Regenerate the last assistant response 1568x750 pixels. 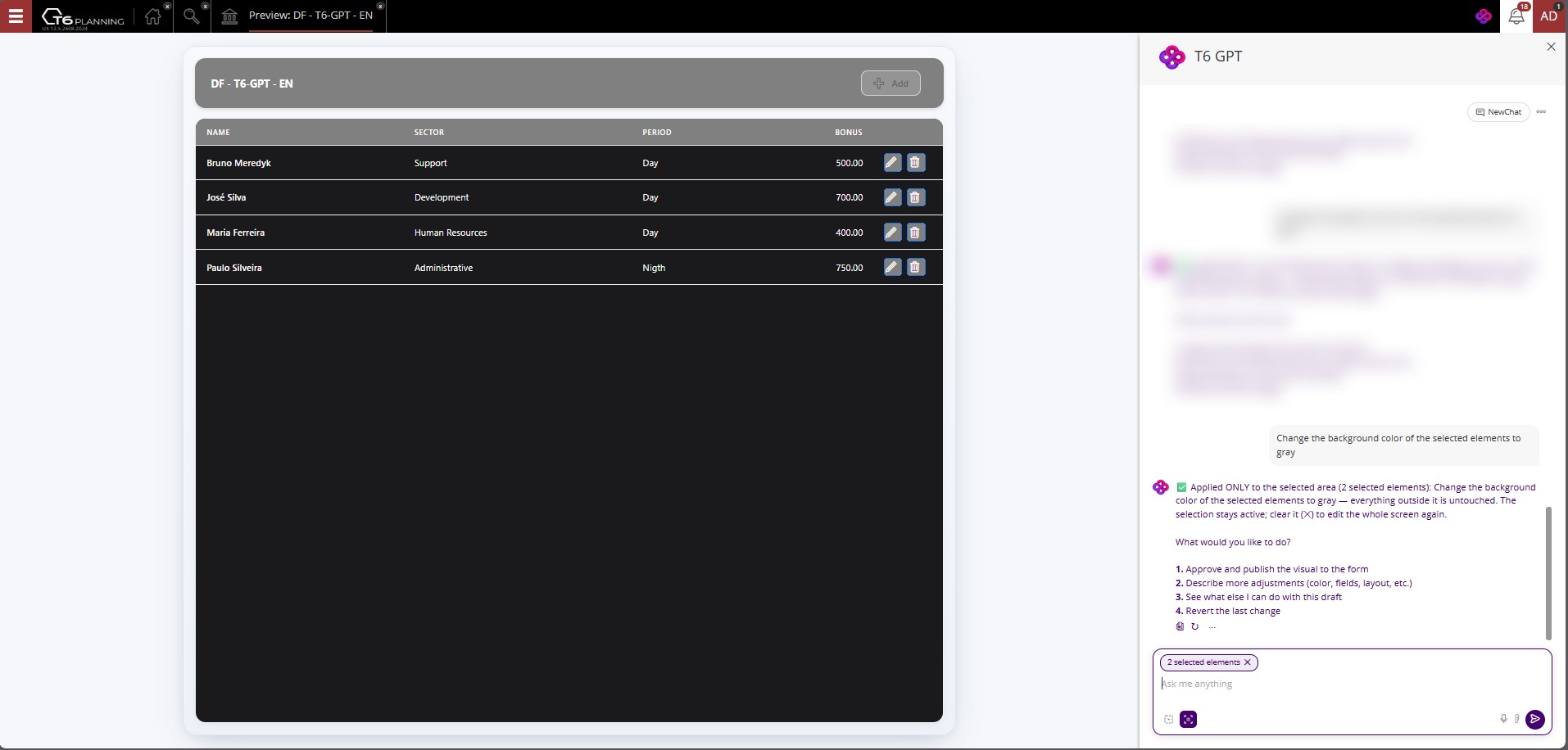click(1194, 626)
